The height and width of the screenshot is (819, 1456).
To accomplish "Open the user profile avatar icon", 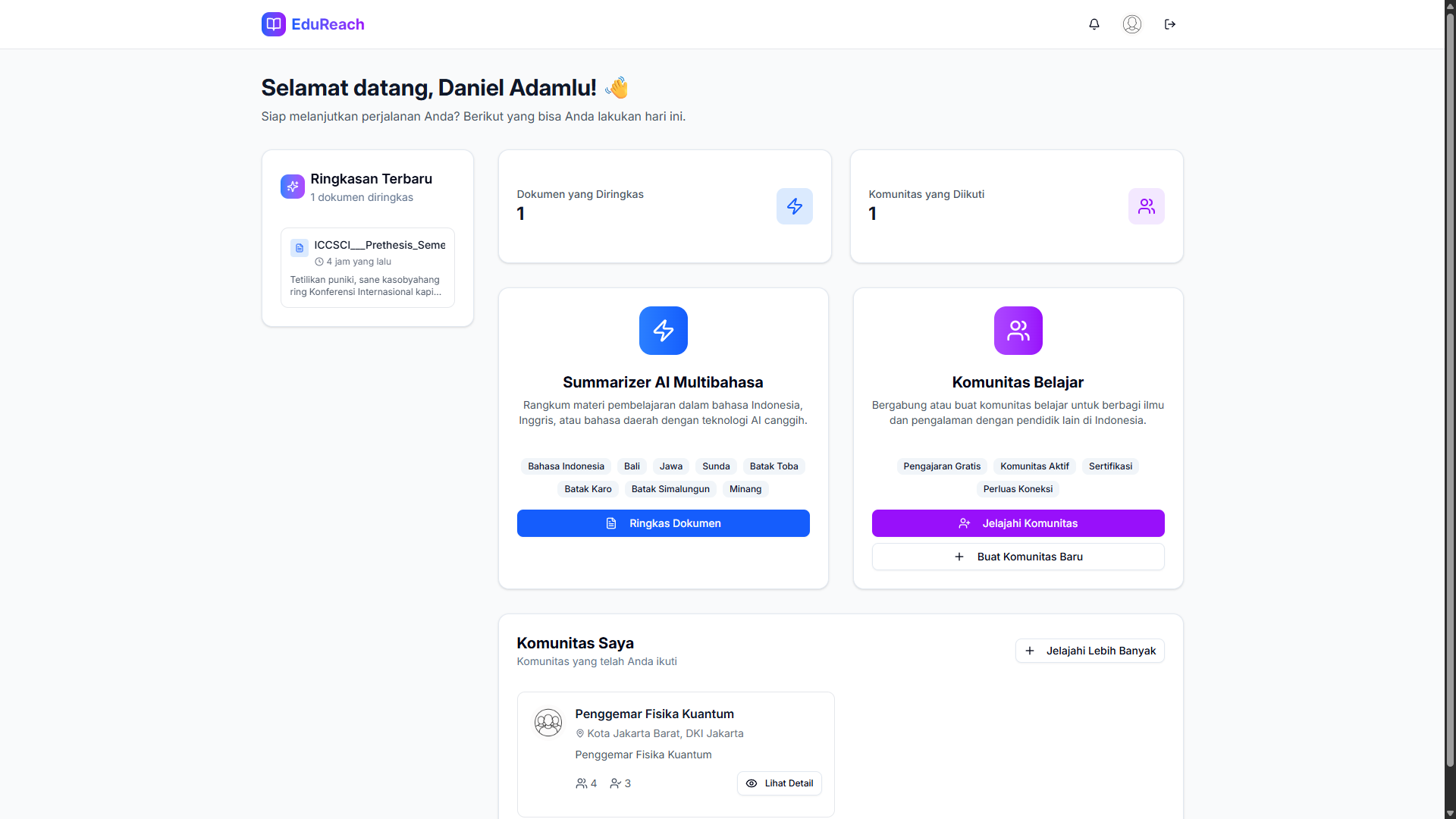I will (1131, 24).
